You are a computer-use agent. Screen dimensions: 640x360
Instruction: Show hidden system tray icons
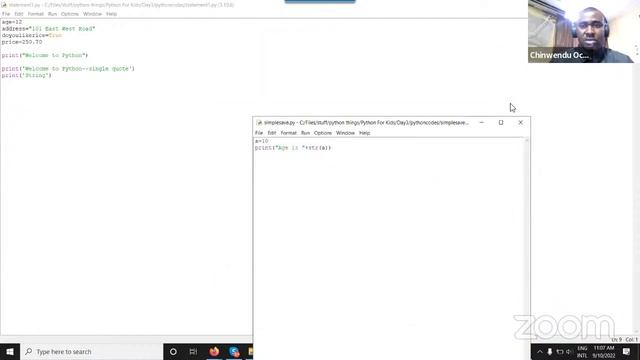[540, 351]
